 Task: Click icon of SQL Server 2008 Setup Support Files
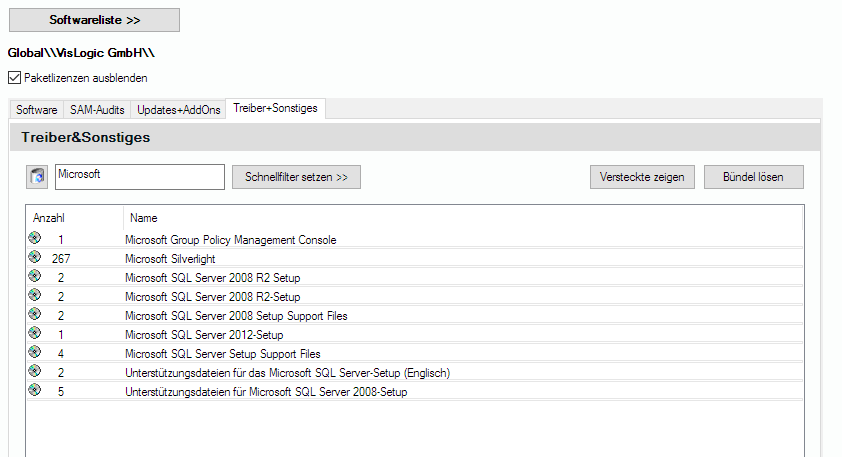point(35,314)
